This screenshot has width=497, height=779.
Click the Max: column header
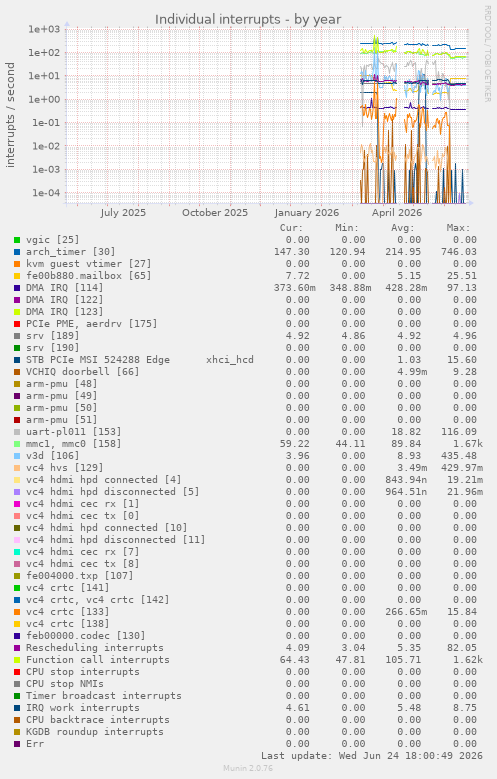coord(458,228)
